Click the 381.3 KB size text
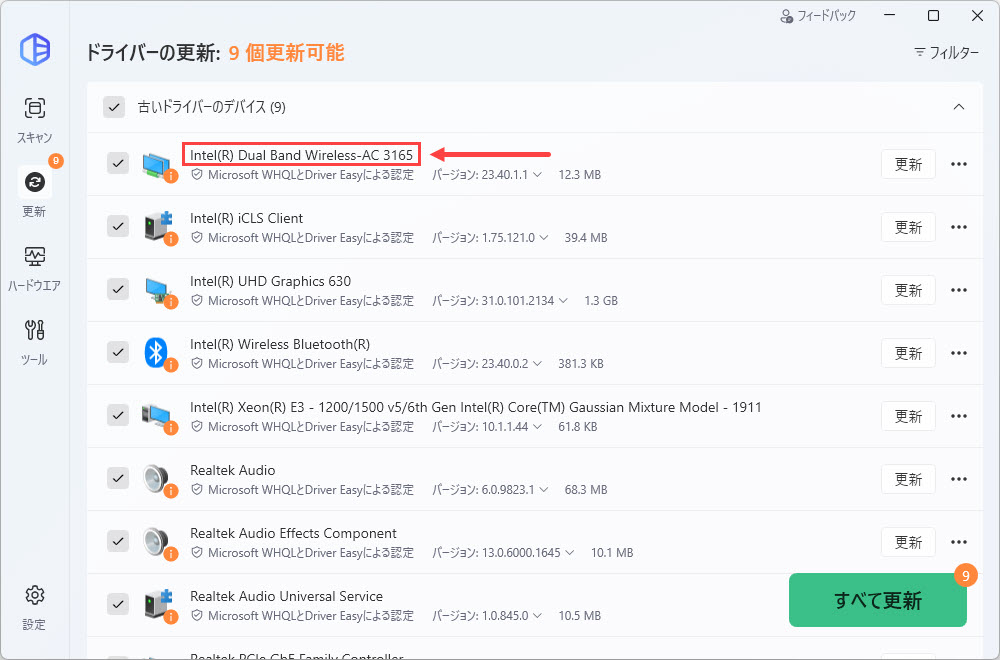1000x660 pixels. click(580, 363)
